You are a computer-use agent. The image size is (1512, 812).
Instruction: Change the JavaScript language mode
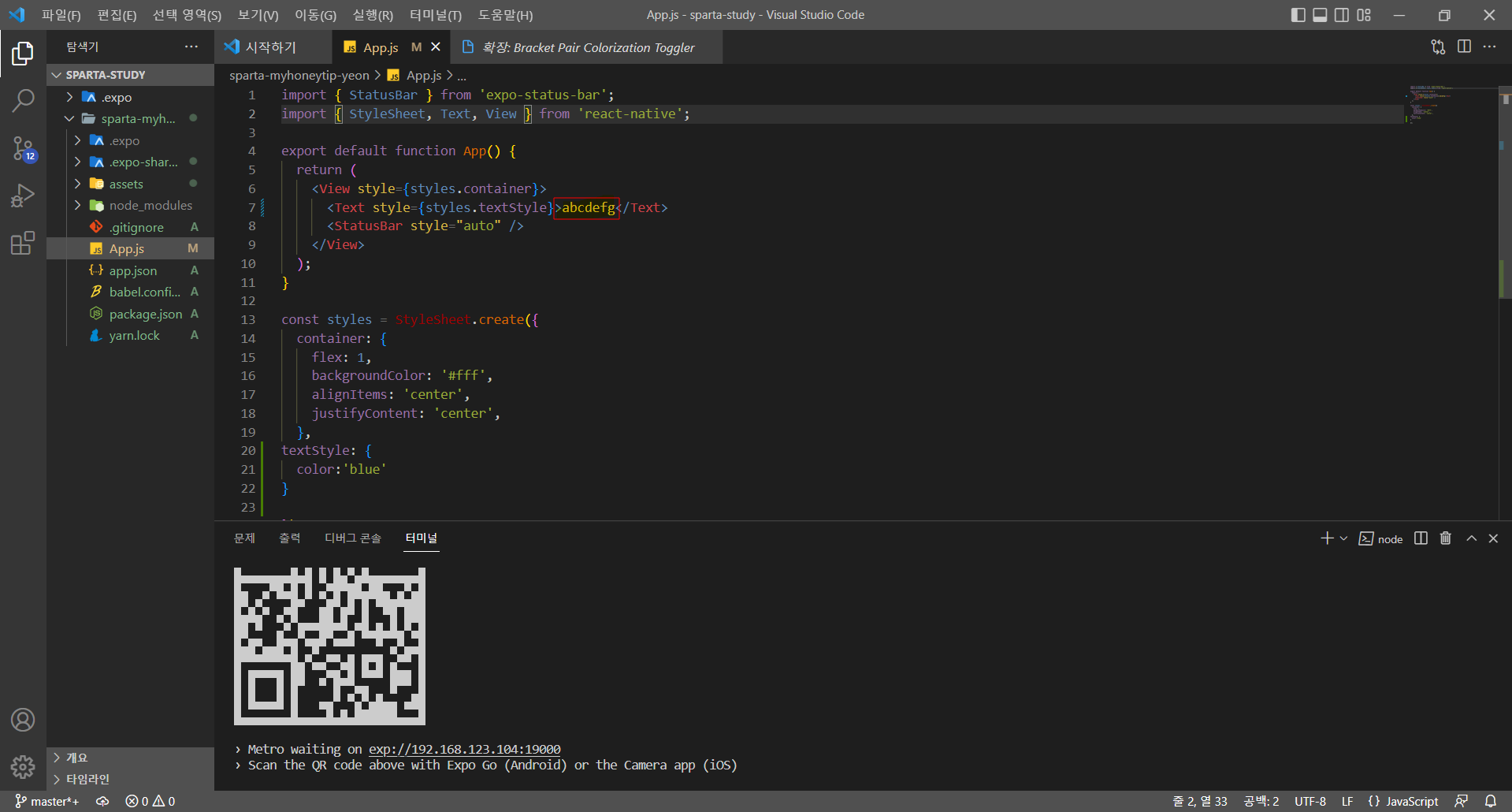1402,801
